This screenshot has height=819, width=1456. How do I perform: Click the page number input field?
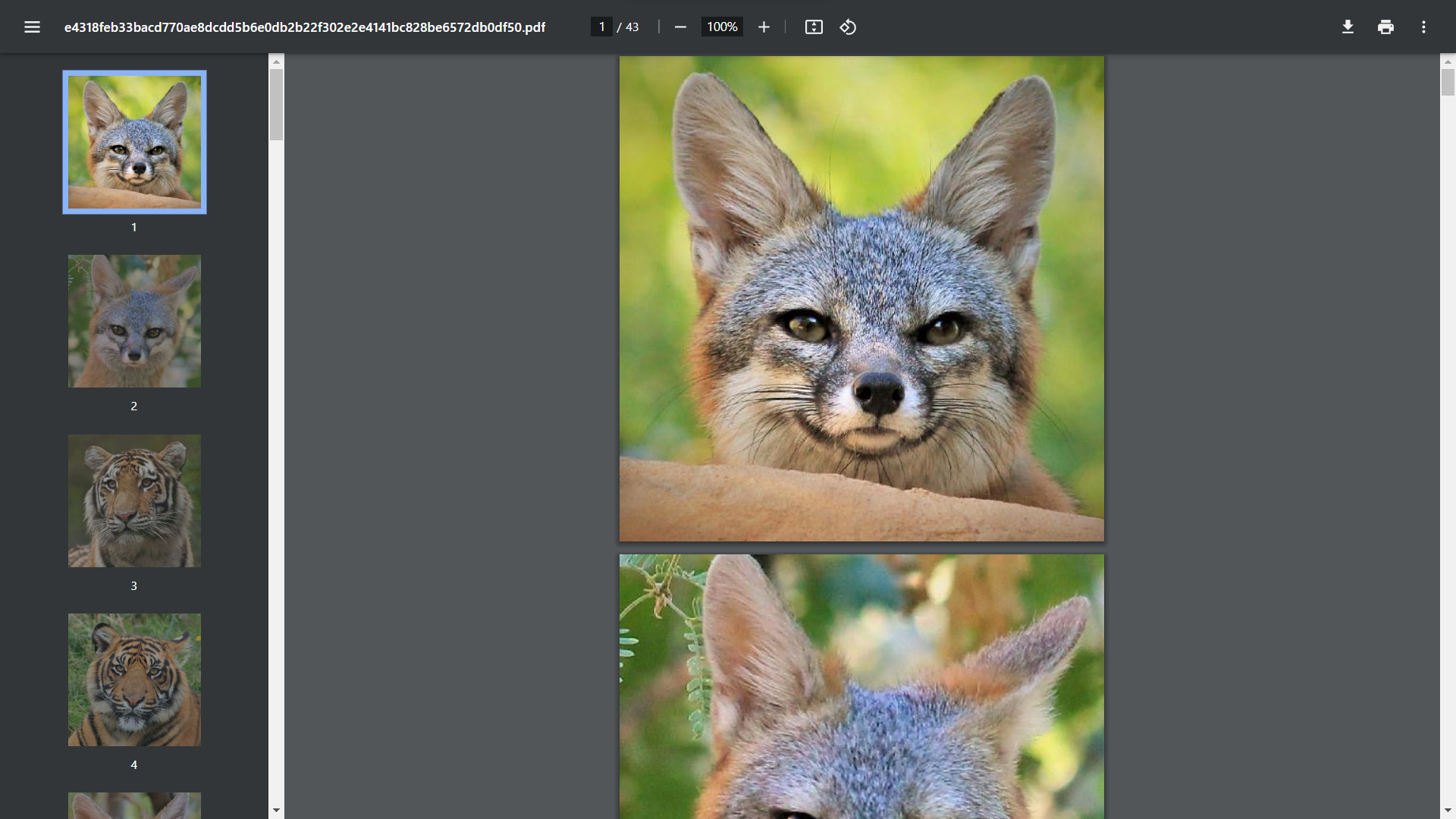(x=601, y=27)
